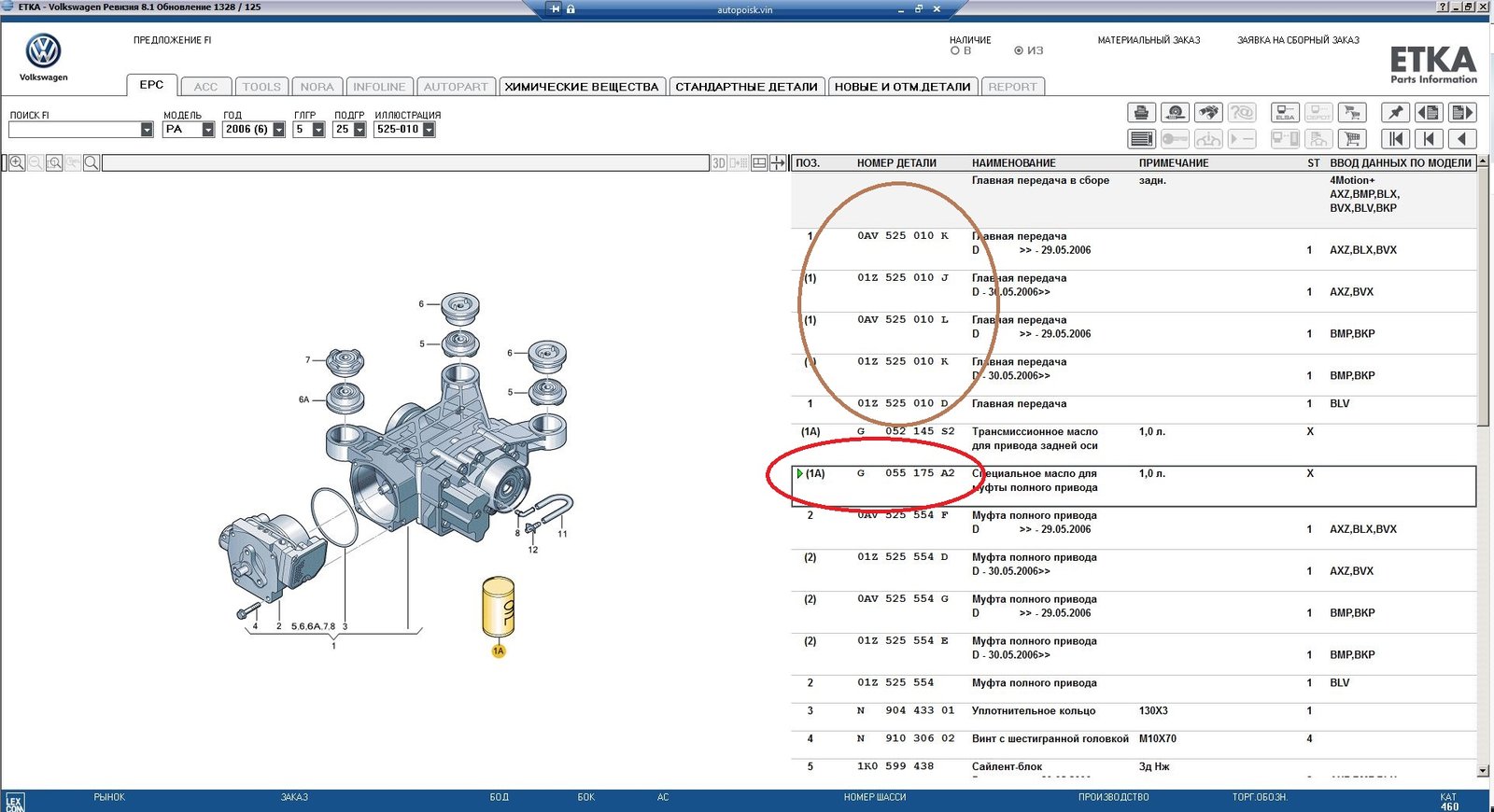Click the back arrow triangle icon
Image resolution: width=1494 pixels, height=812 pixels.
[1462, 139]
